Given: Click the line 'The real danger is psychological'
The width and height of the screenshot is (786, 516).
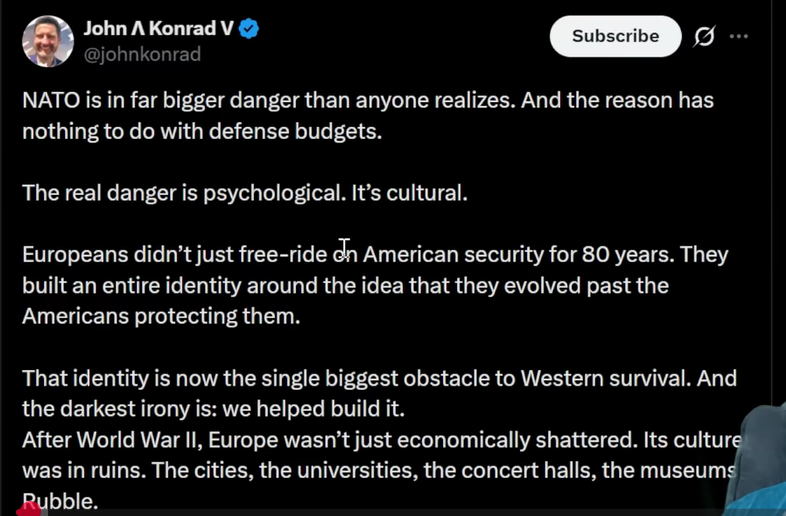Looking at the screenshot, I should click(245, 193).
